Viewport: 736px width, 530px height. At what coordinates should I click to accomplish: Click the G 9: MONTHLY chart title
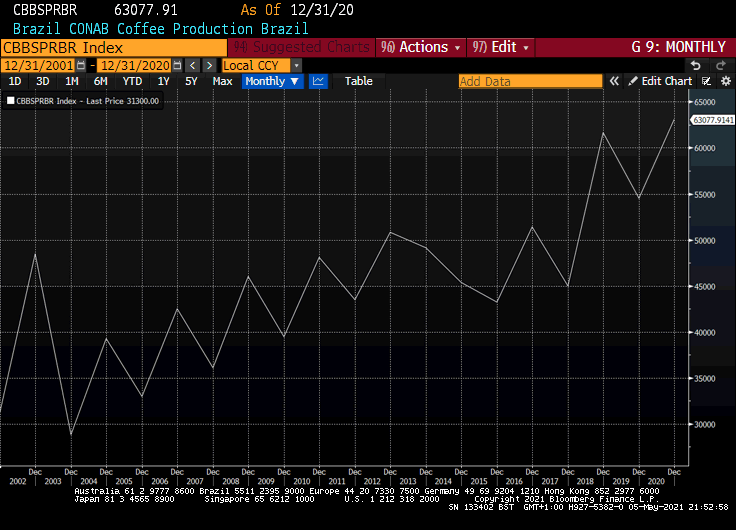(679, 47)
